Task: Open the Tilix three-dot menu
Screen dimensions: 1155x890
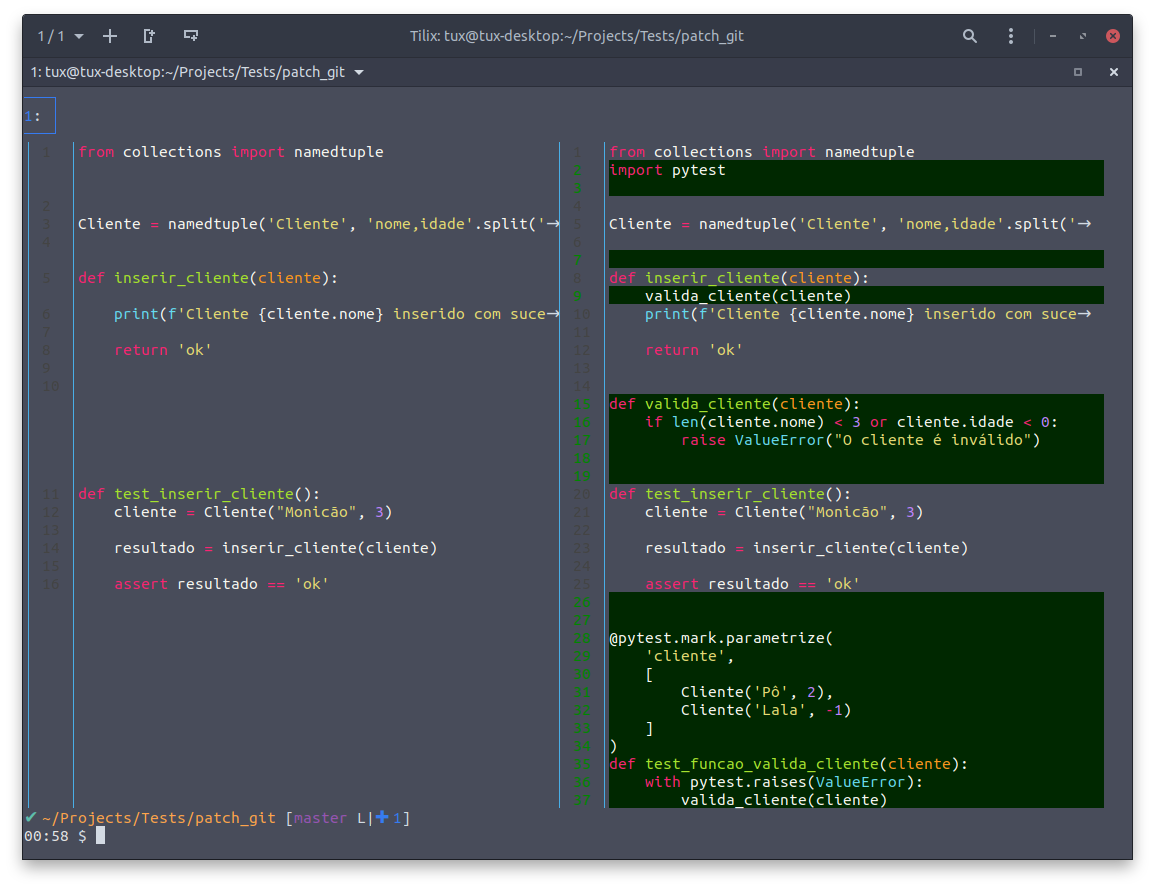Action: (x=1011, y=36)
